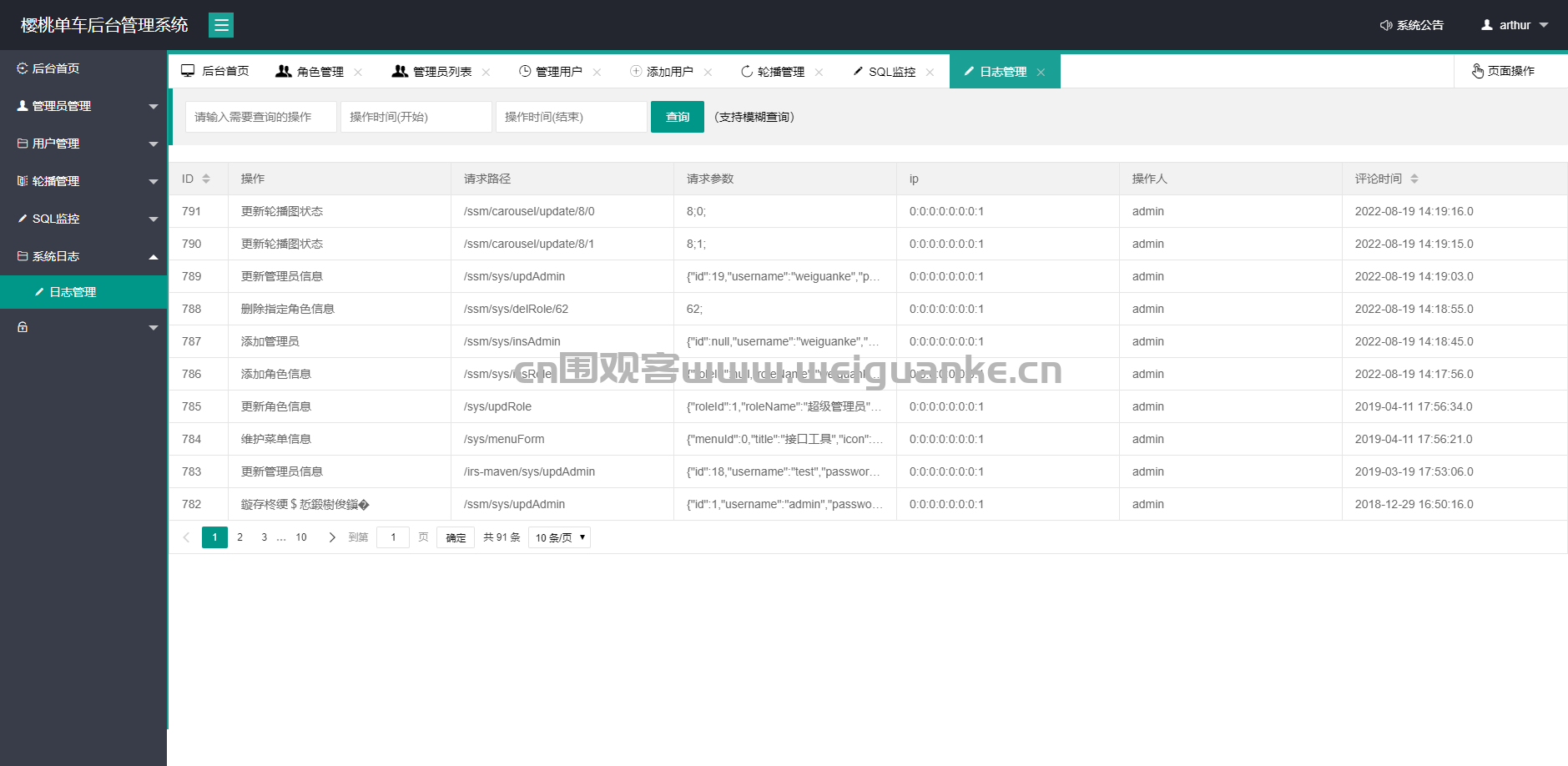The height and width of the screenshot is (766, 1568).
Task: Jump to page 10 of results
Action: click(x=301, y=537)
